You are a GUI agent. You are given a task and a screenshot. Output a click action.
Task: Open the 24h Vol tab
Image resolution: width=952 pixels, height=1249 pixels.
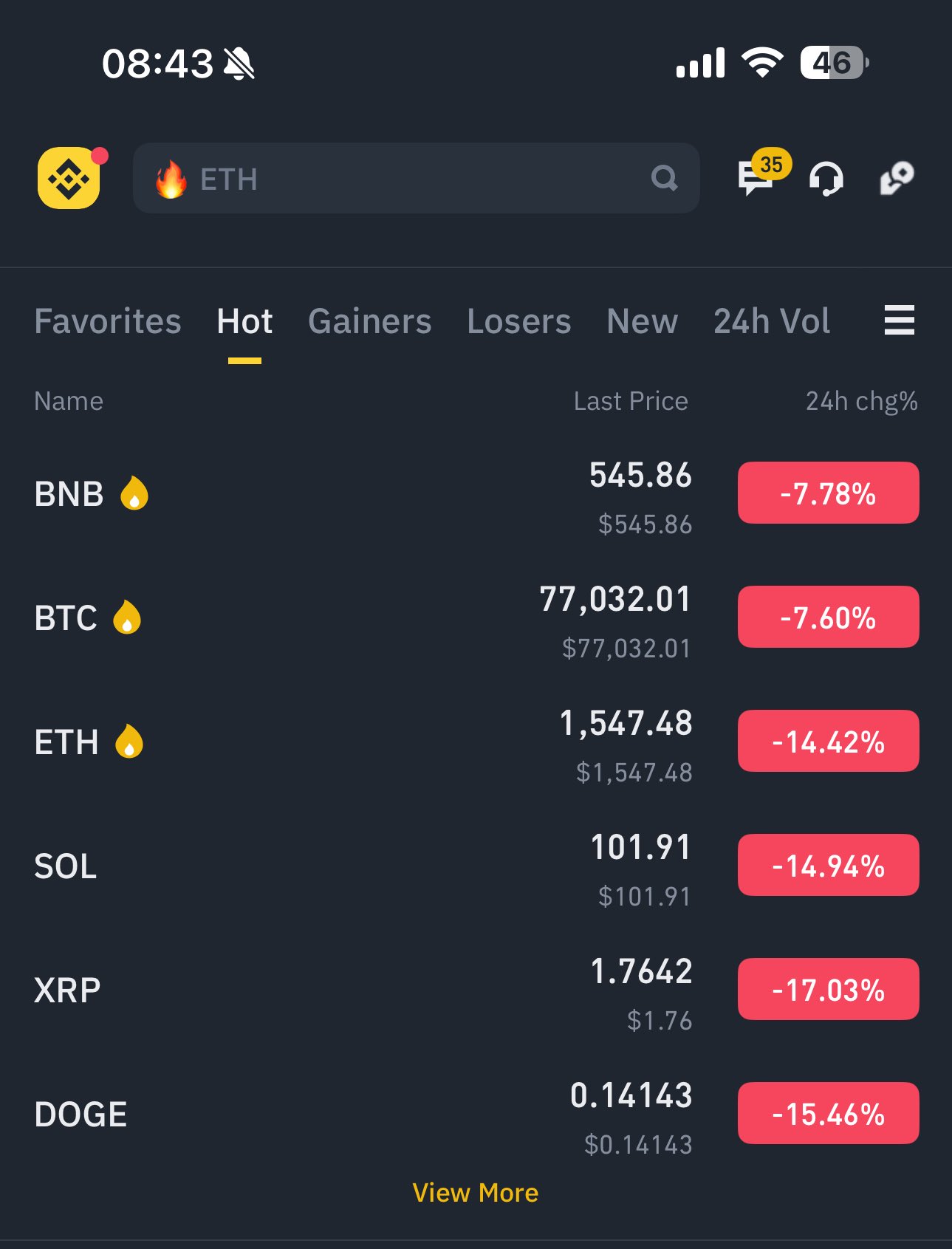[x=771, y=322]
